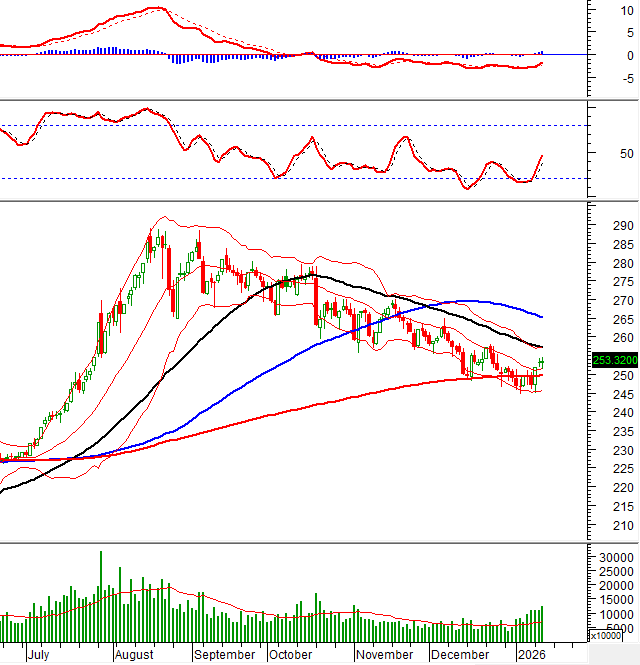Click the December month label
The height and width of the screenshot is (665, 640).
pyautogui.click(x=460, y=655)
